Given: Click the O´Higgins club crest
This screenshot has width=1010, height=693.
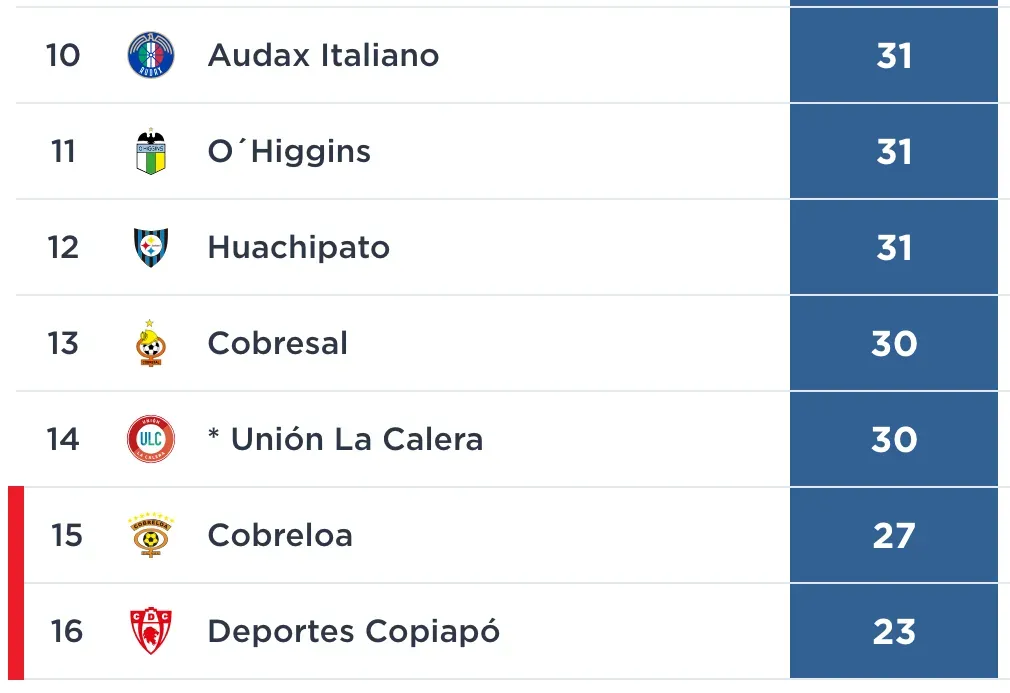Looking at the screenshot, I should [x=148, y=151].
